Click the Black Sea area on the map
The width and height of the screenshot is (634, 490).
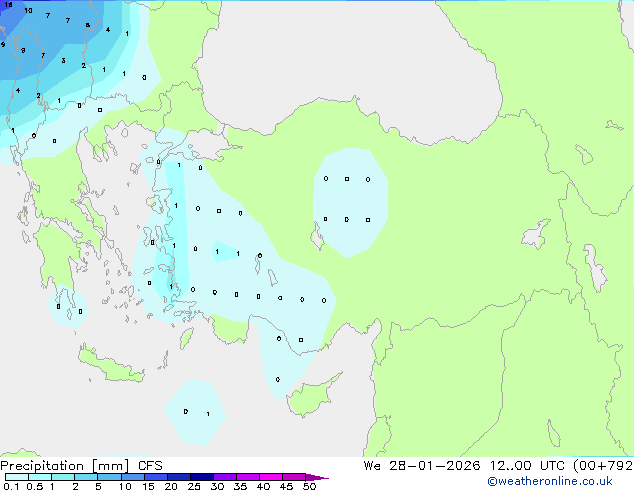click(348, 61)
